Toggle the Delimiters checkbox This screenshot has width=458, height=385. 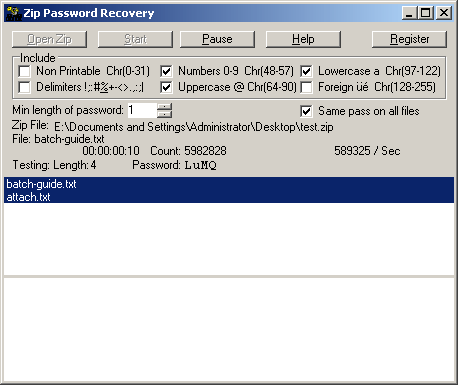tap(24, 87)
